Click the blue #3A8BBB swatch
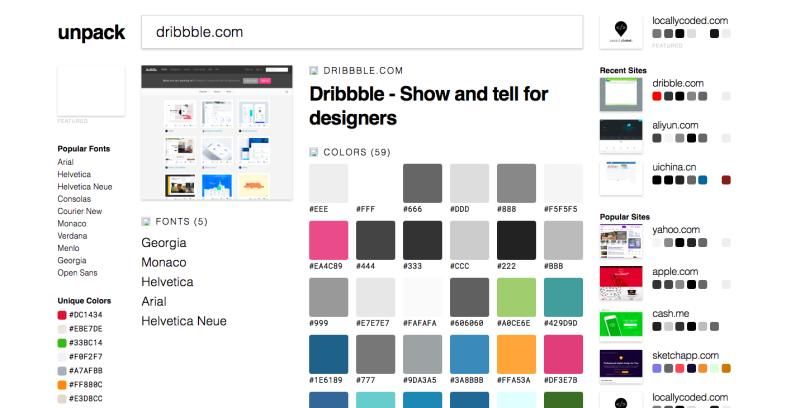 [x=469, y=354]
